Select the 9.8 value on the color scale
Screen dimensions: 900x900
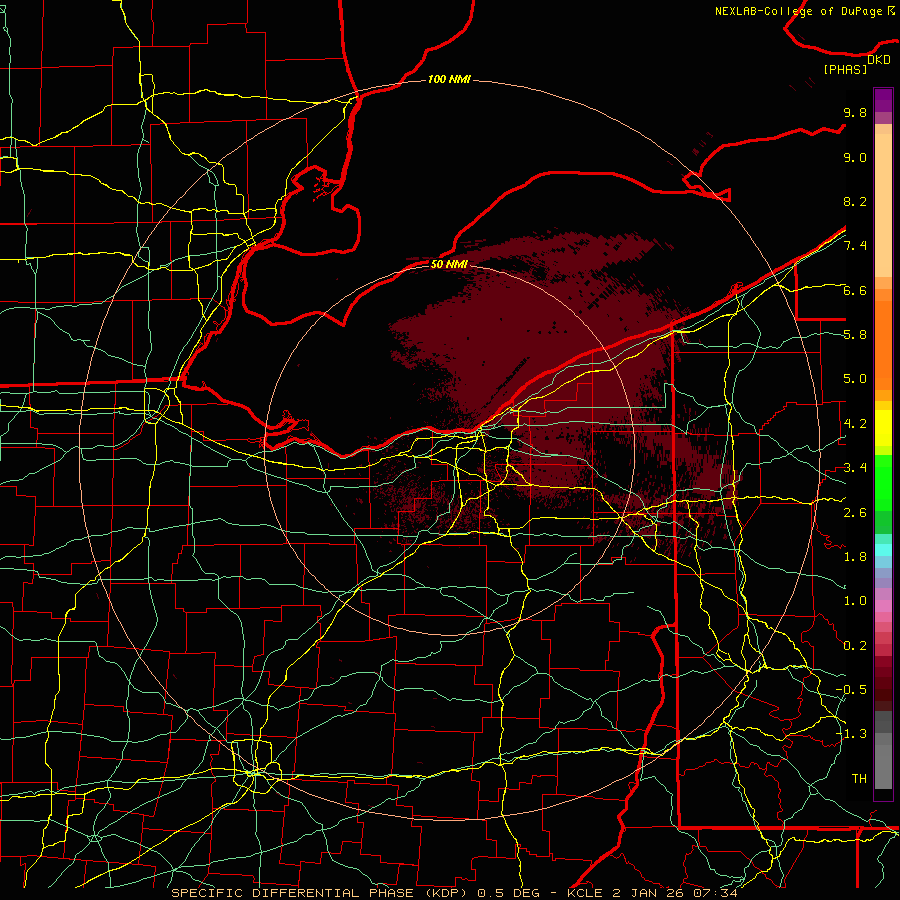[855, 112]
